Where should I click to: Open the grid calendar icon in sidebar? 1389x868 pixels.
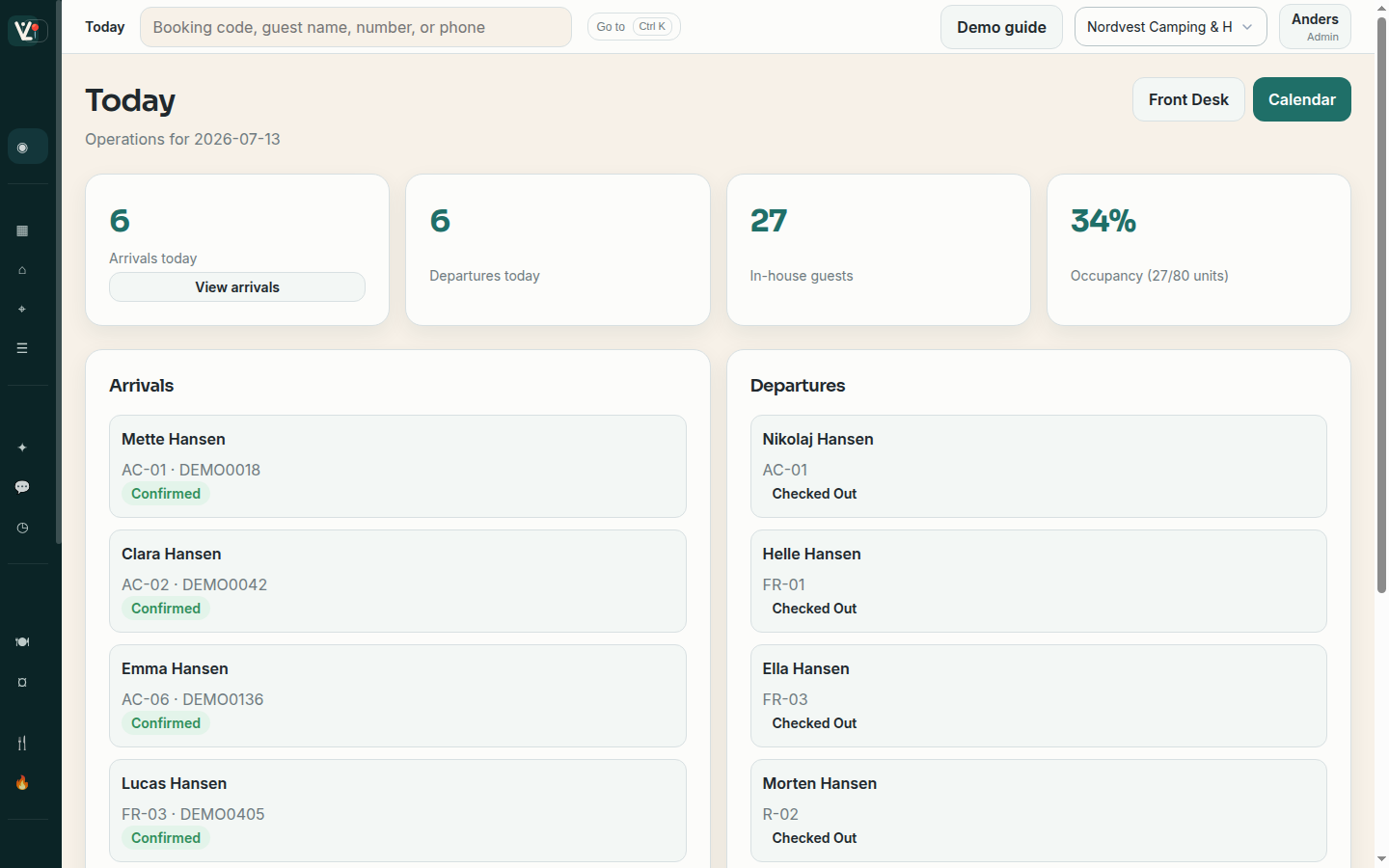22,231
